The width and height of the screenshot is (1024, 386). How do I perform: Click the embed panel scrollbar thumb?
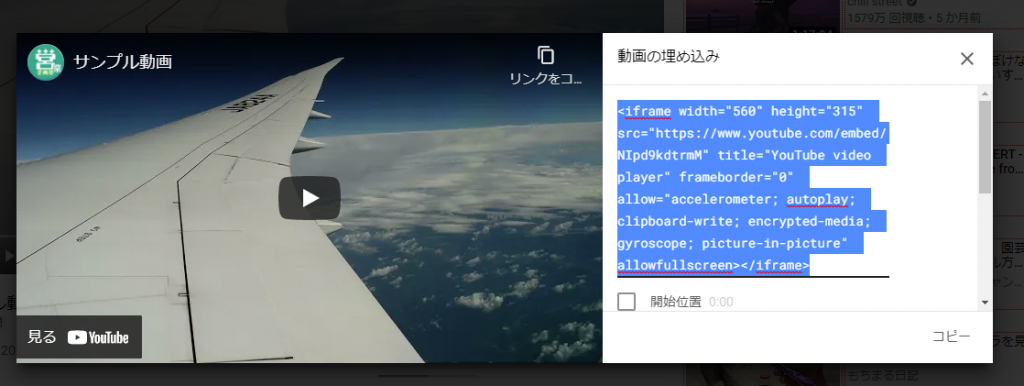984,147
